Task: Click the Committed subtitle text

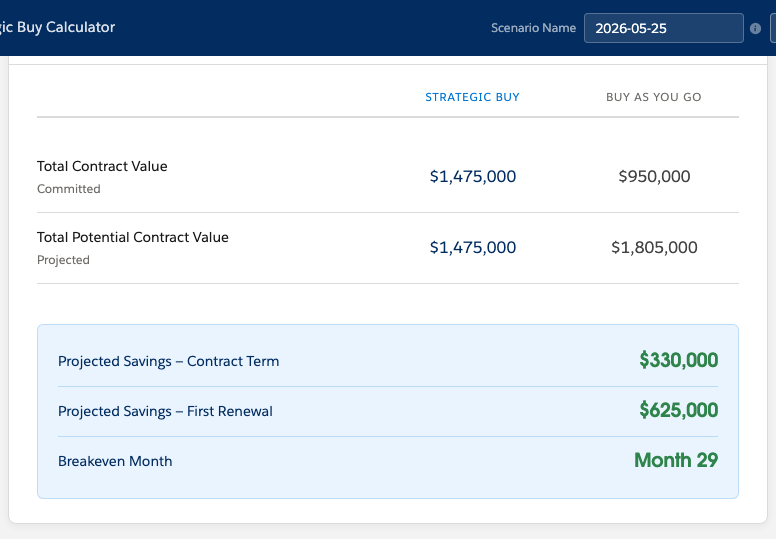Action: [69, 189]
